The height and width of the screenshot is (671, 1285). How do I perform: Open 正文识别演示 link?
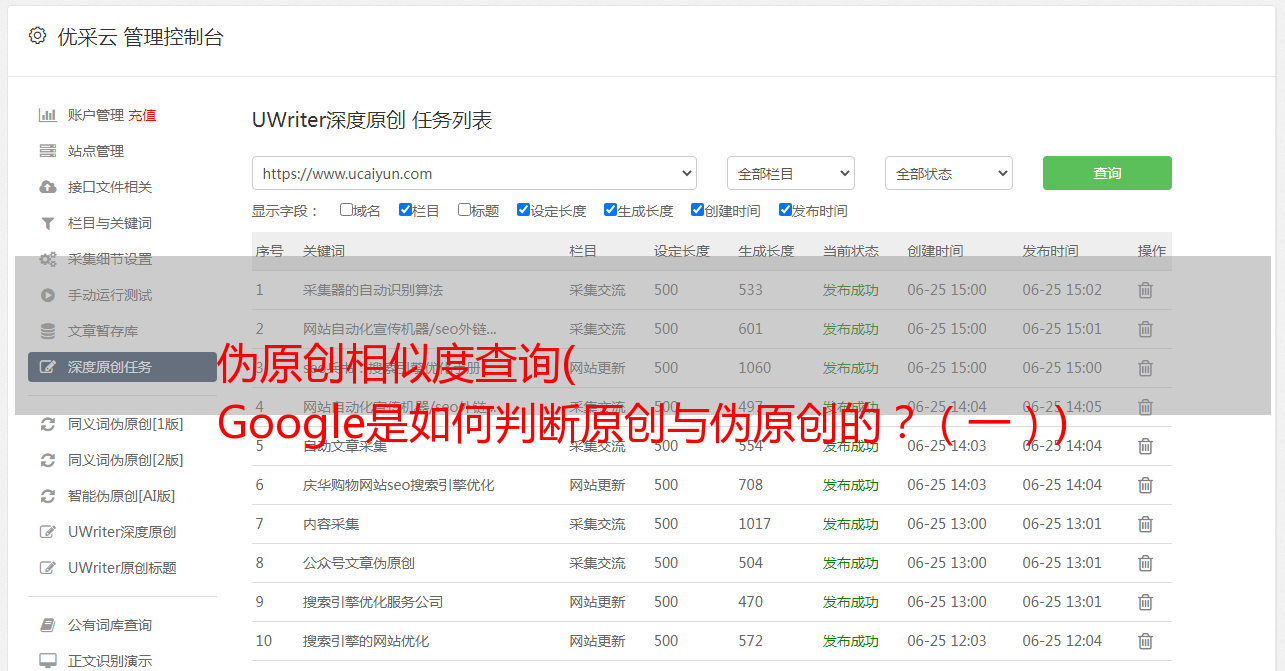(110, 661)
